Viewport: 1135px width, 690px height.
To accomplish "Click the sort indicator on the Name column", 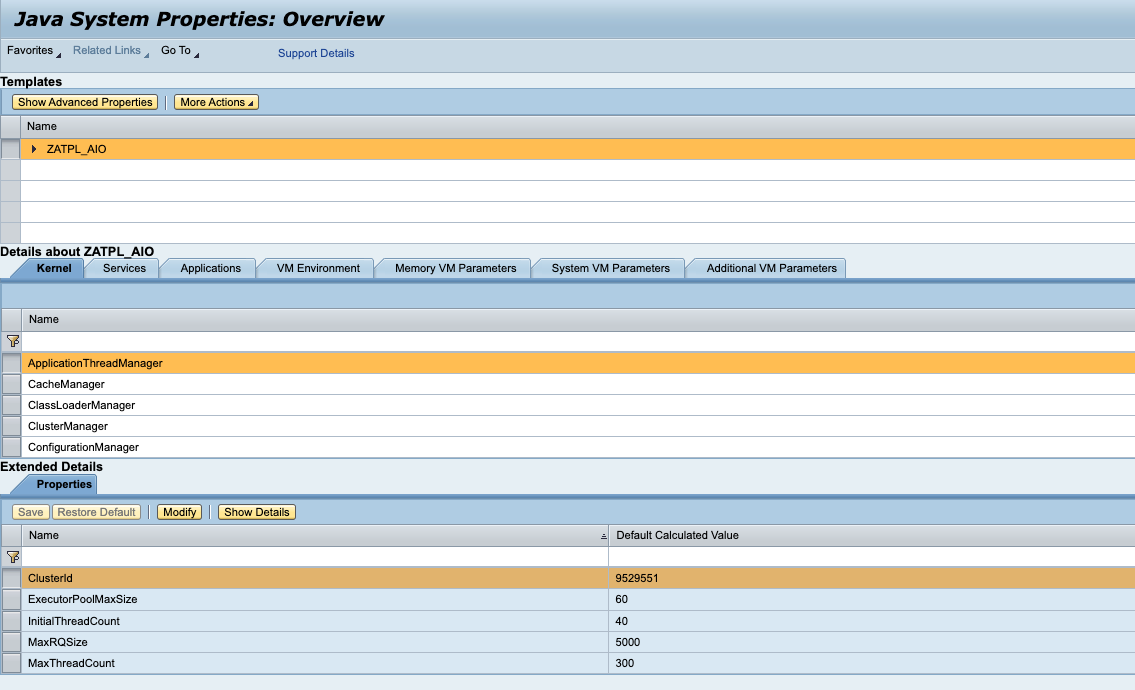I will [603, 535].
